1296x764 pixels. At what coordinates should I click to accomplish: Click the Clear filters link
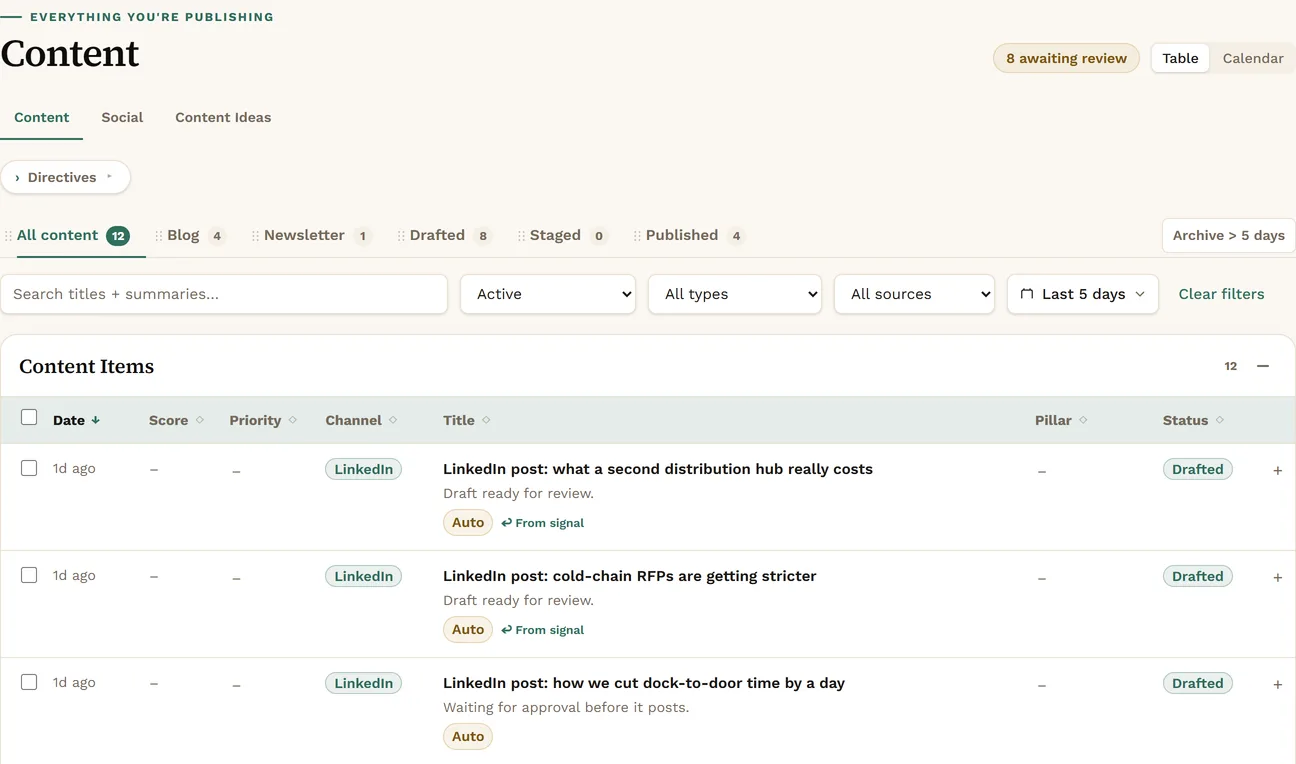coord(1221,294)
